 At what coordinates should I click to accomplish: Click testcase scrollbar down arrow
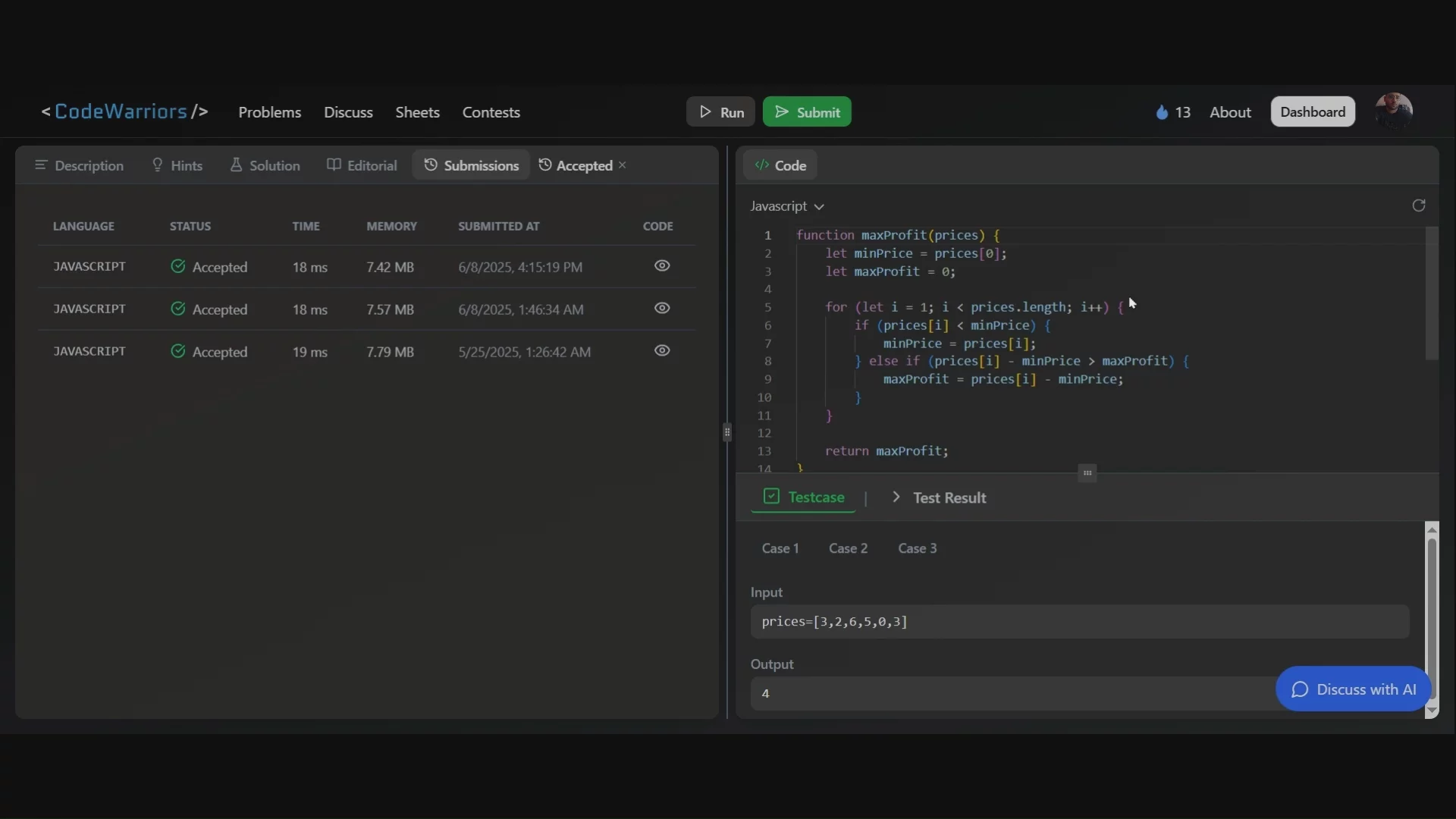(1432, 711)
